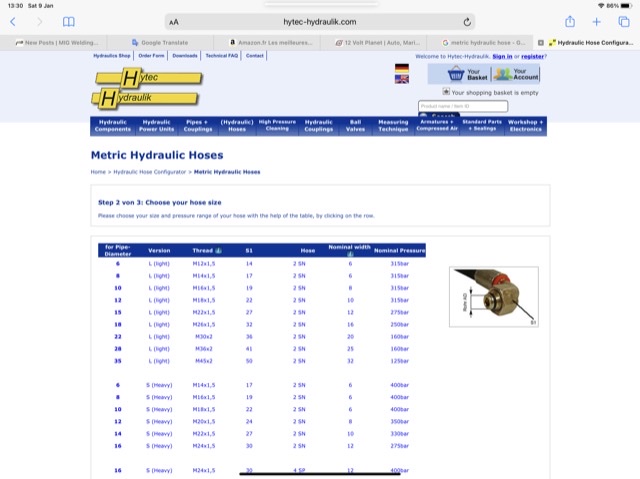Open Technical FAQ link

(x=222, y=55)
